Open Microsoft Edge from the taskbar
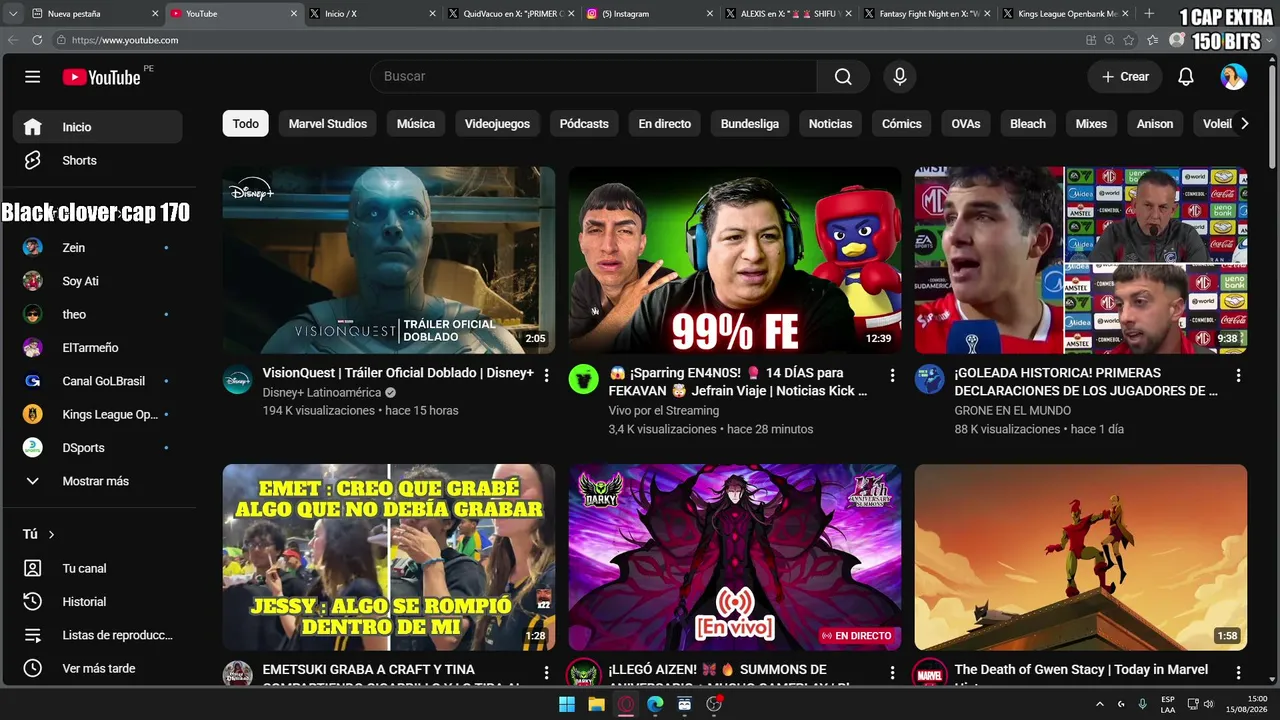Viewport: 1280px width, 720px height. (655, 704)
